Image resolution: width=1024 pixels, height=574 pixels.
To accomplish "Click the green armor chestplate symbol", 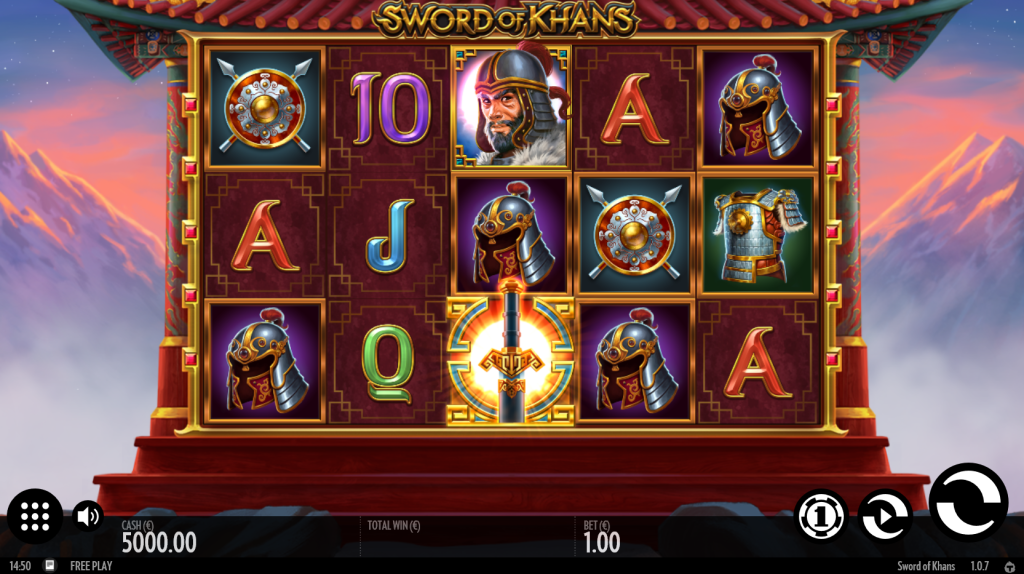I will pyautogui.click(x=758, y=234).
